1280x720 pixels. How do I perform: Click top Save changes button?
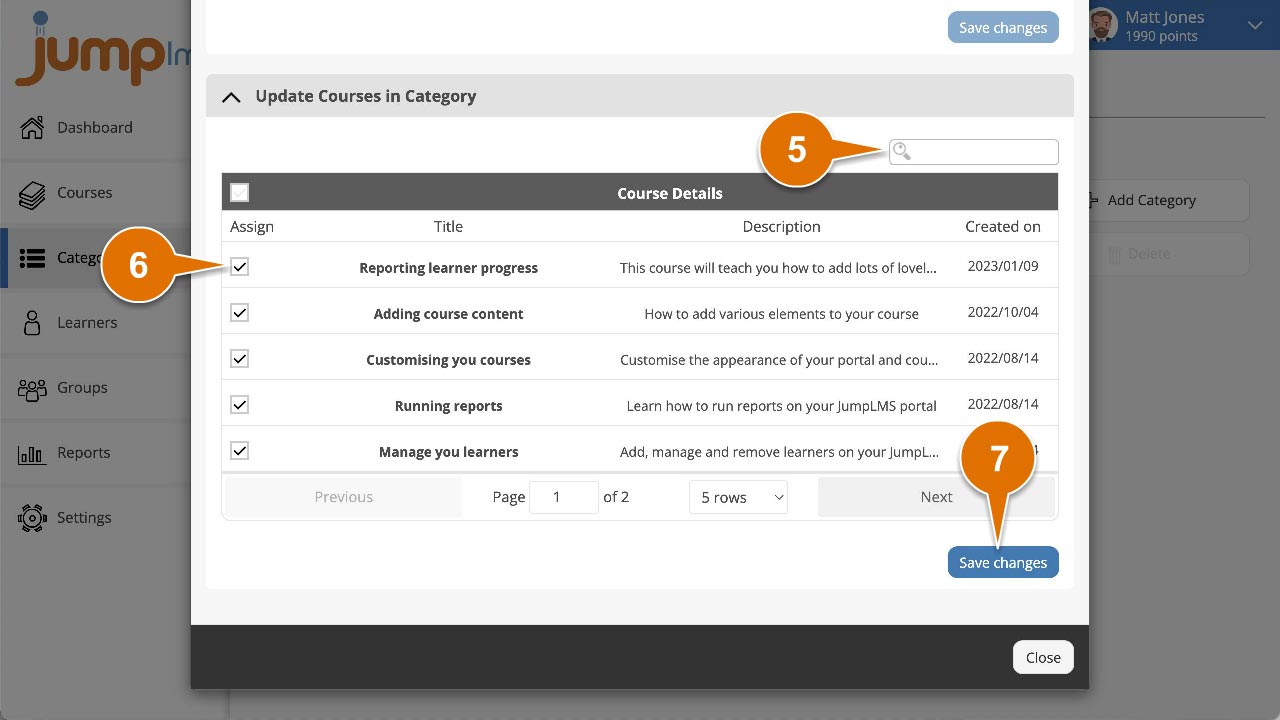1003,27
